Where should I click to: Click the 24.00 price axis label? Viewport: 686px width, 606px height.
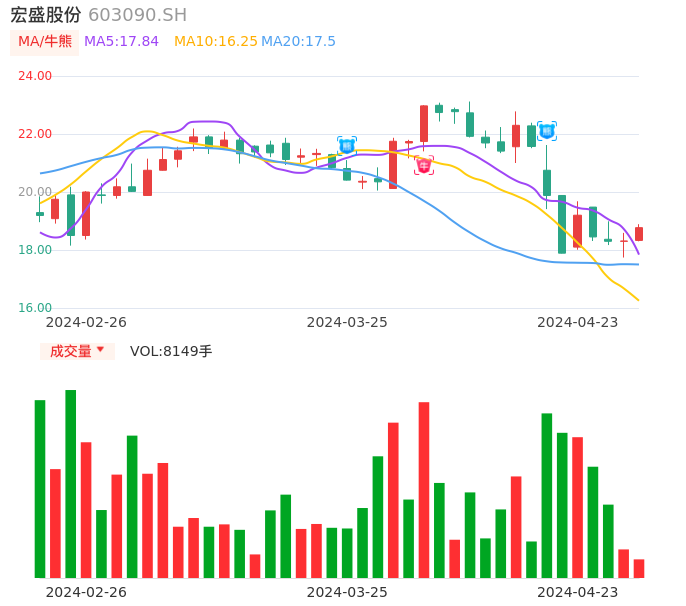[35, 76]
